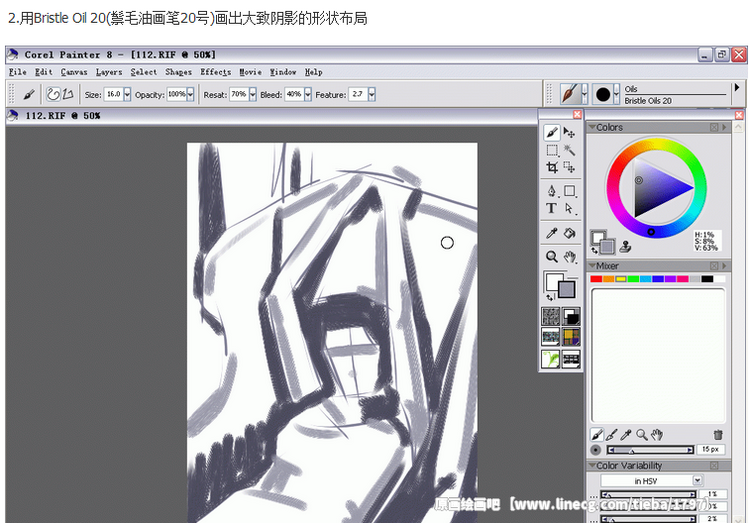Pick the red swatch in the Mixer
The height and width of the screenshot is (523, 750).
click(596, 279)
